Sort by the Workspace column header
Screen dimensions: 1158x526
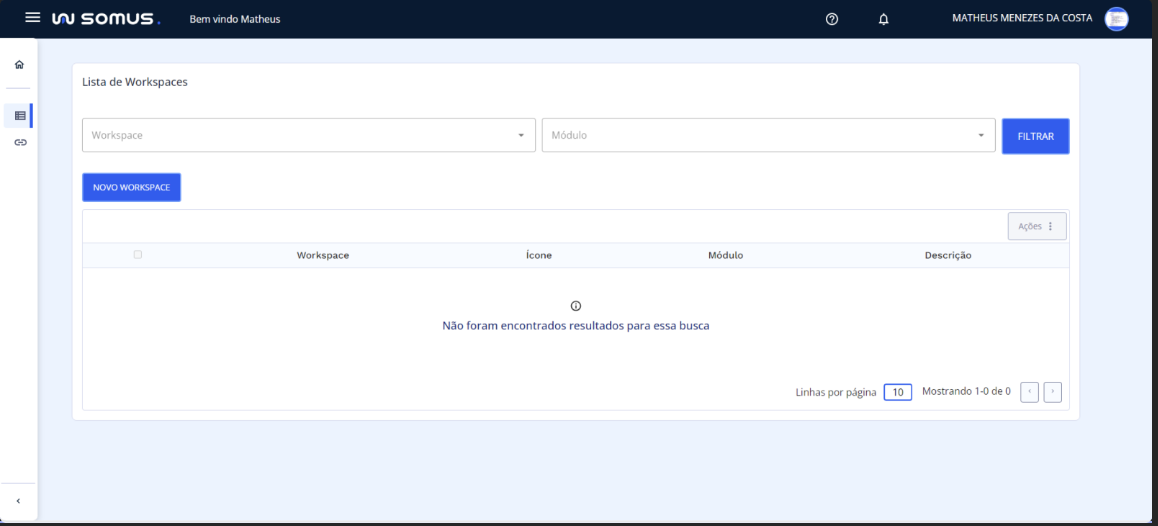click(x=323, y=255)
